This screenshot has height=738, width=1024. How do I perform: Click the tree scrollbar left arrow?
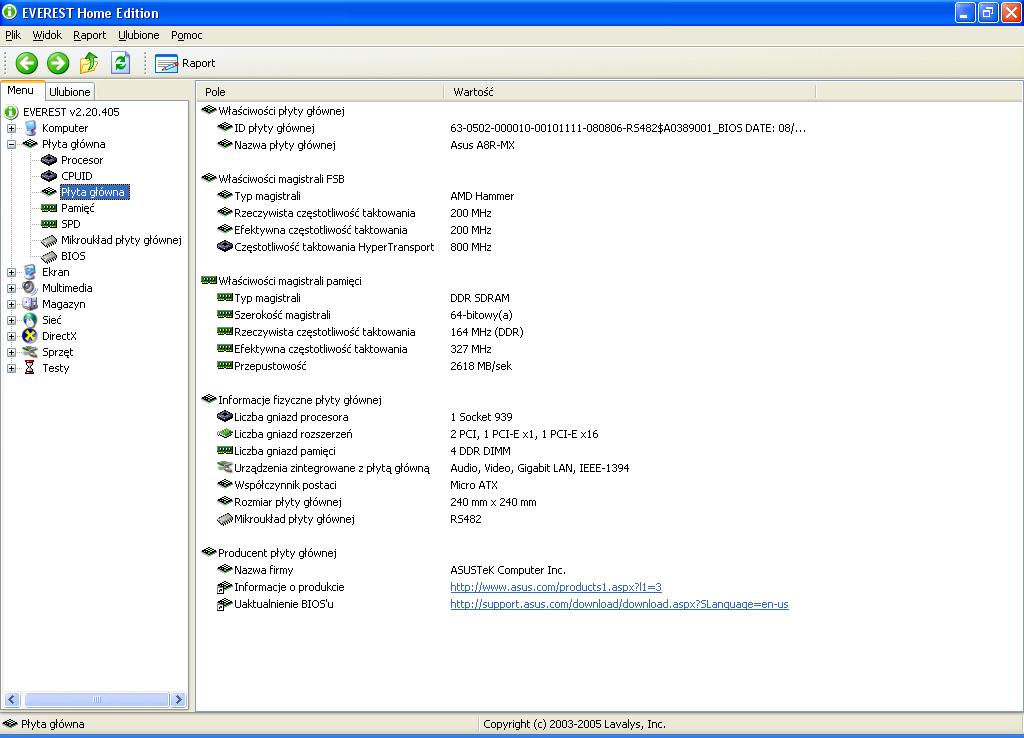point(11,699)
